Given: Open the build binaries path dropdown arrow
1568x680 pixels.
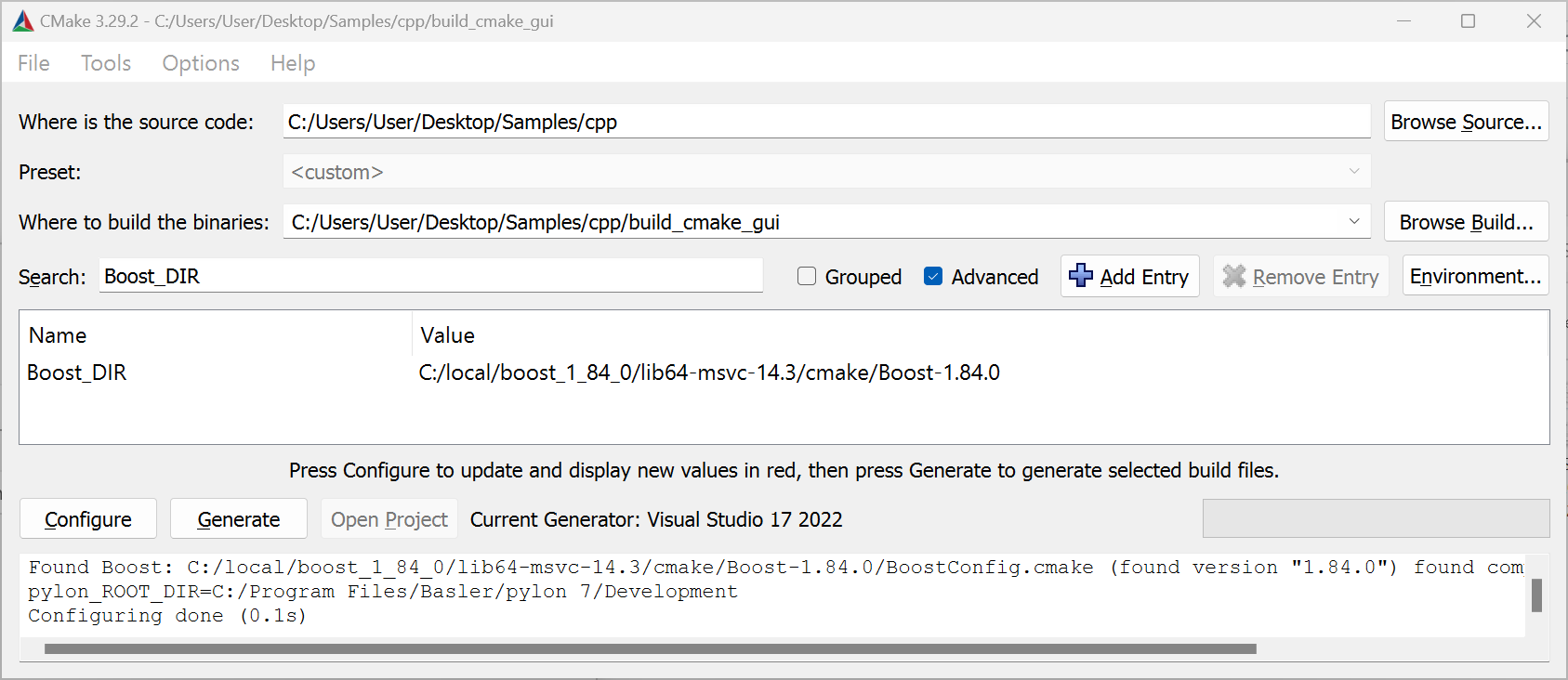Looking at the screenshot, I should point(1353,222).
